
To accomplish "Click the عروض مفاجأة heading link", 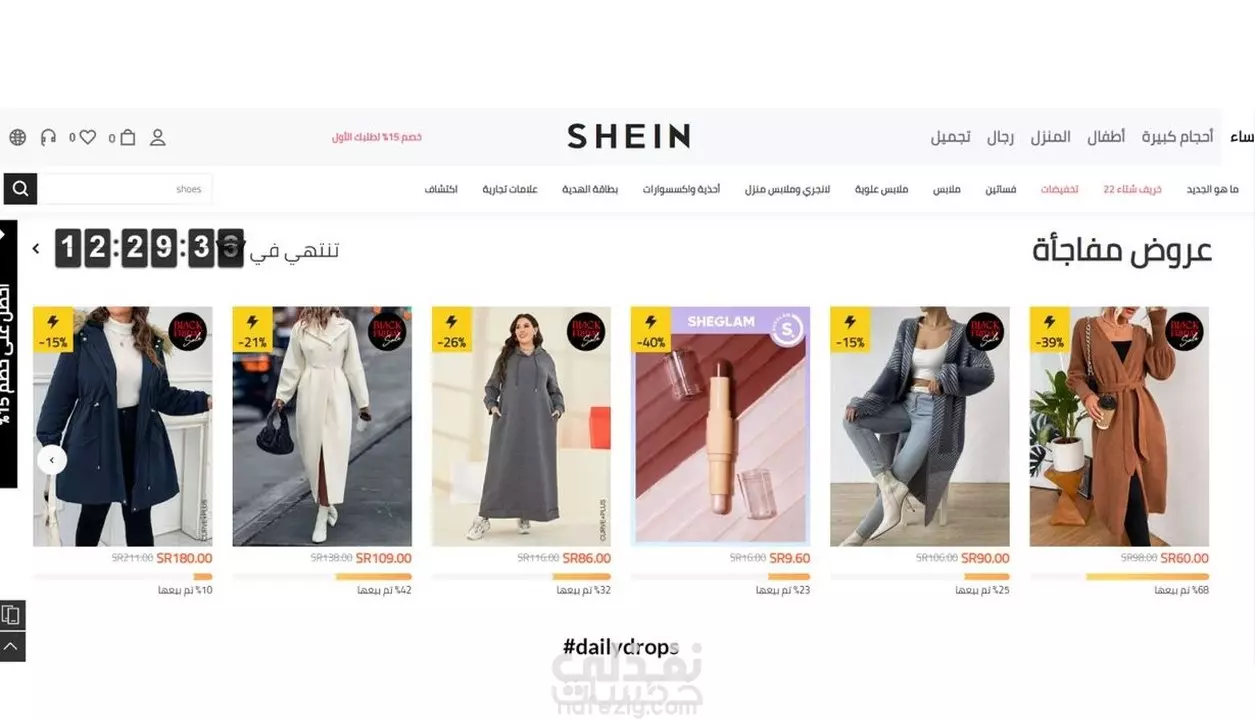I will pos(1122,250).
